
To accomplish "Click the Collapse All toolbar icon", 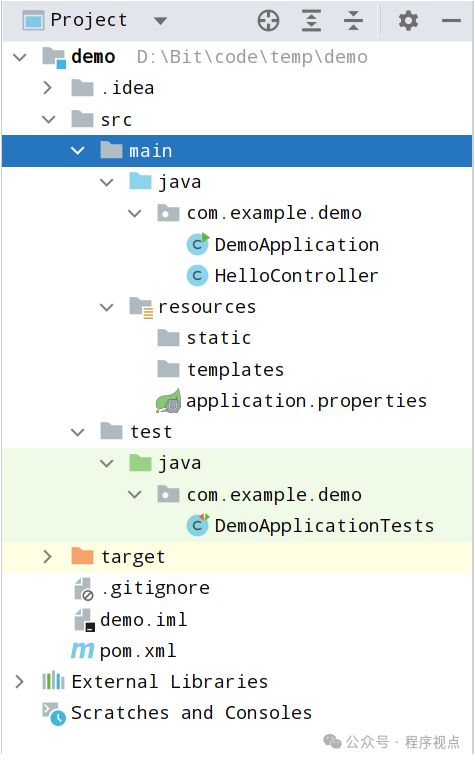I will tap(353, 21).
